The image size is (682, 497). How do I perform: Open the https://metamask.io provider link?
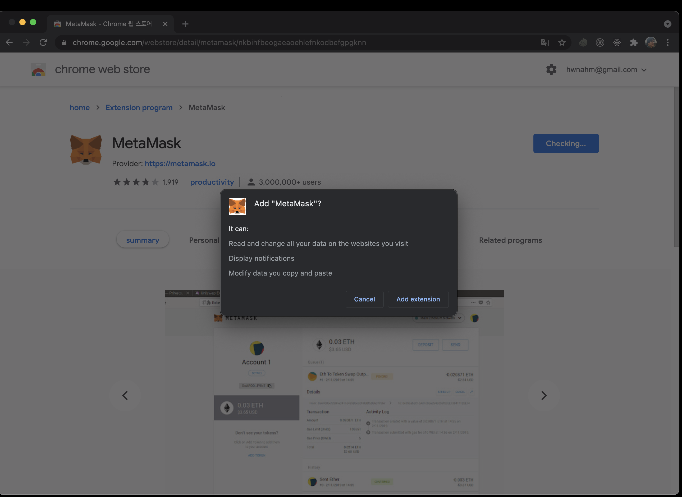click(180, 163)
